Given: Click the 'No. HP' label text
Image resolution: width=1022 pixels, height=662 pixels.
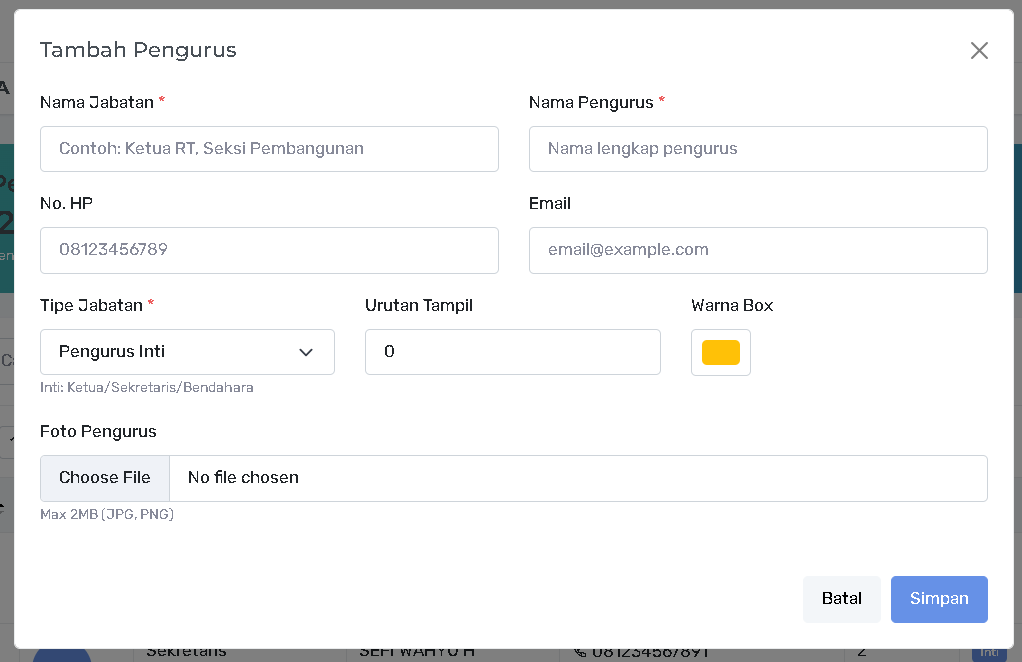Looking at the screenshot, I should tap(66, 203).
